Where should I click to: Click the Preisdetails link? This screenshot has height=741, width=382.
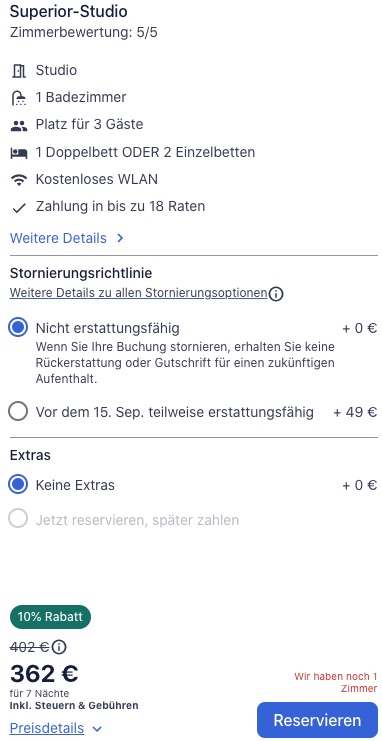point(47,728)
